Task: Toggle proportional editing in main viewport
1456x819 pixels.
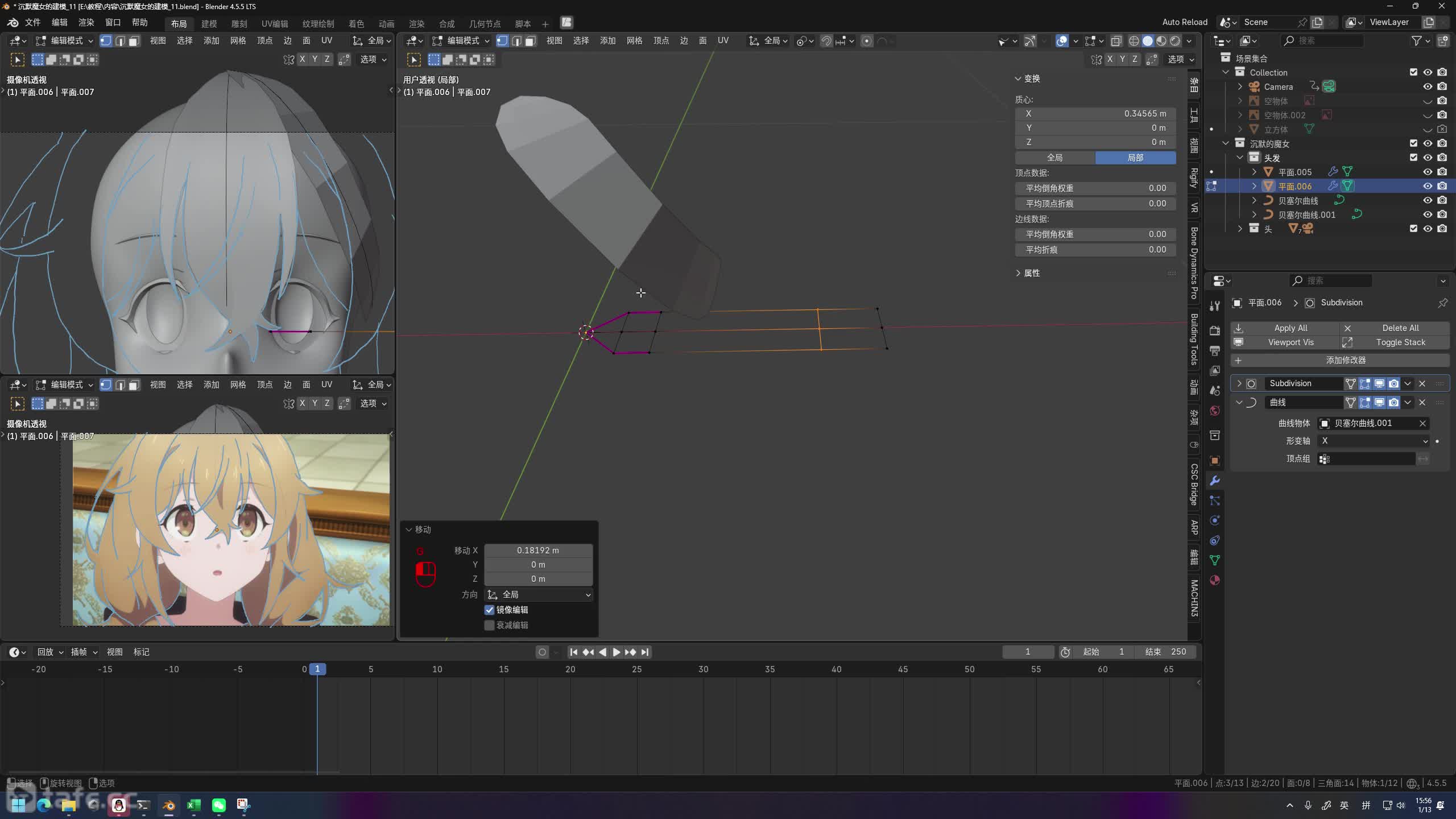Action: point(866,41)
